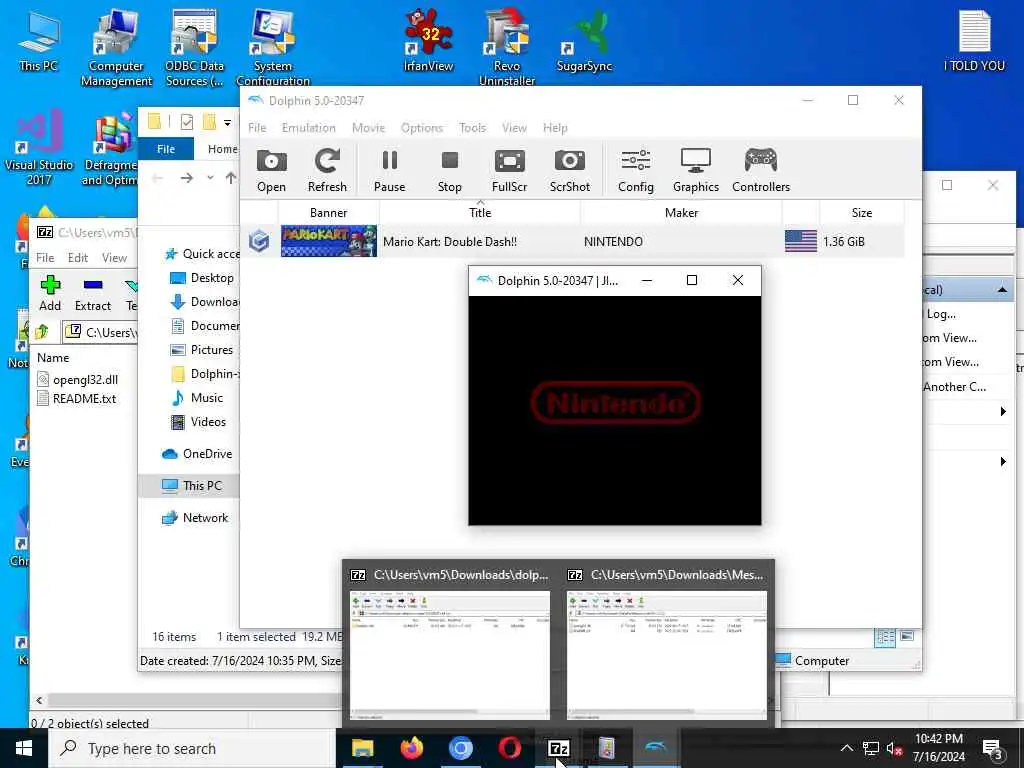Select Quick access in Explorer sidebar
Screen dimensions: 1024x768
202,254
